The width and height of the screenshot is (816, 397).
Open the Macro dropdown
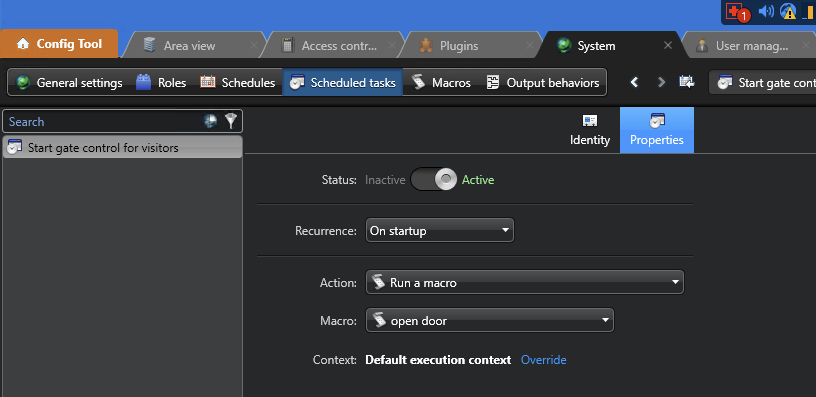coord(490,321)
